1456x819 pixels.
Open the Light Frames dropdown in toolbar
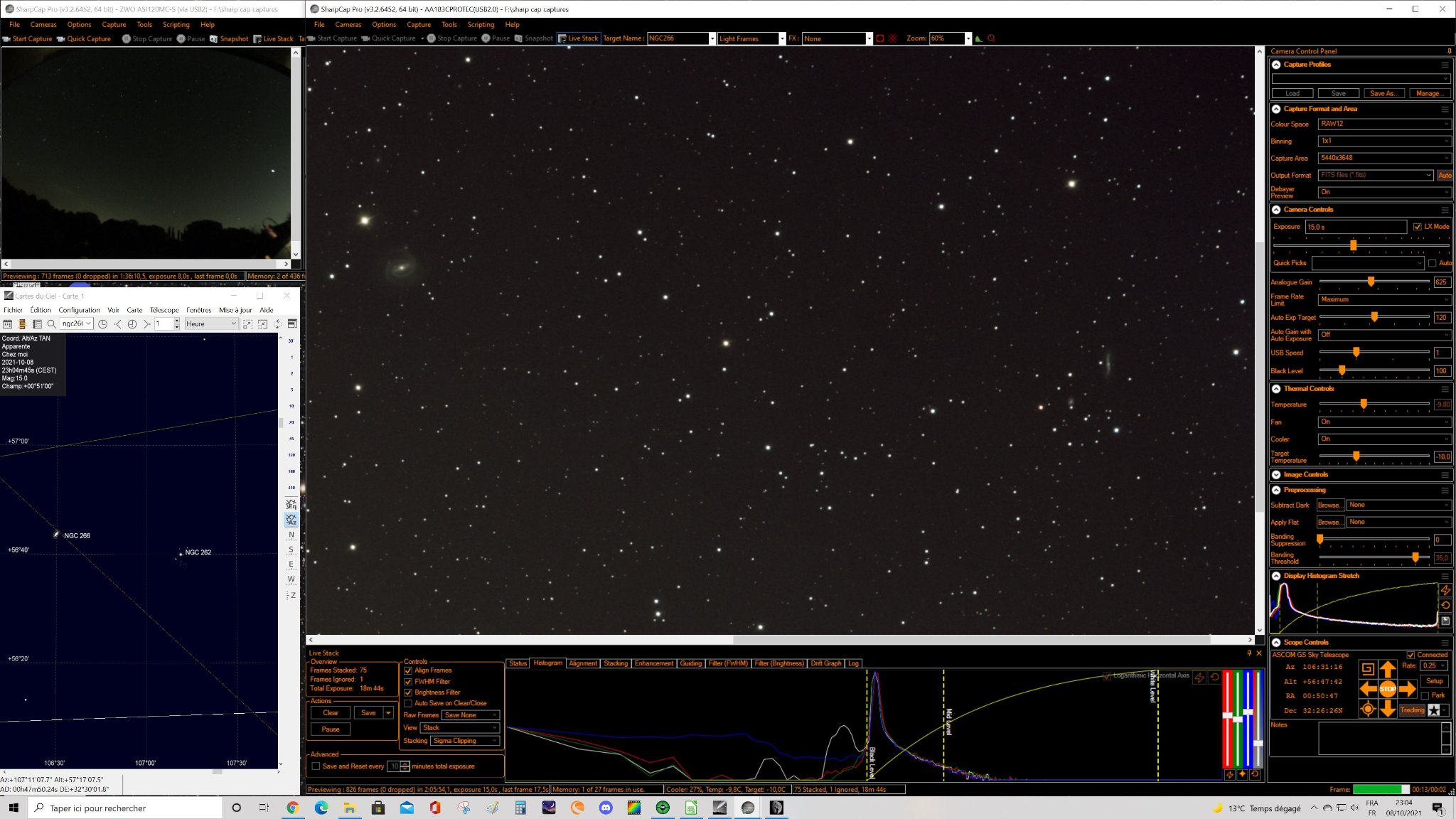tap(751, 38)
